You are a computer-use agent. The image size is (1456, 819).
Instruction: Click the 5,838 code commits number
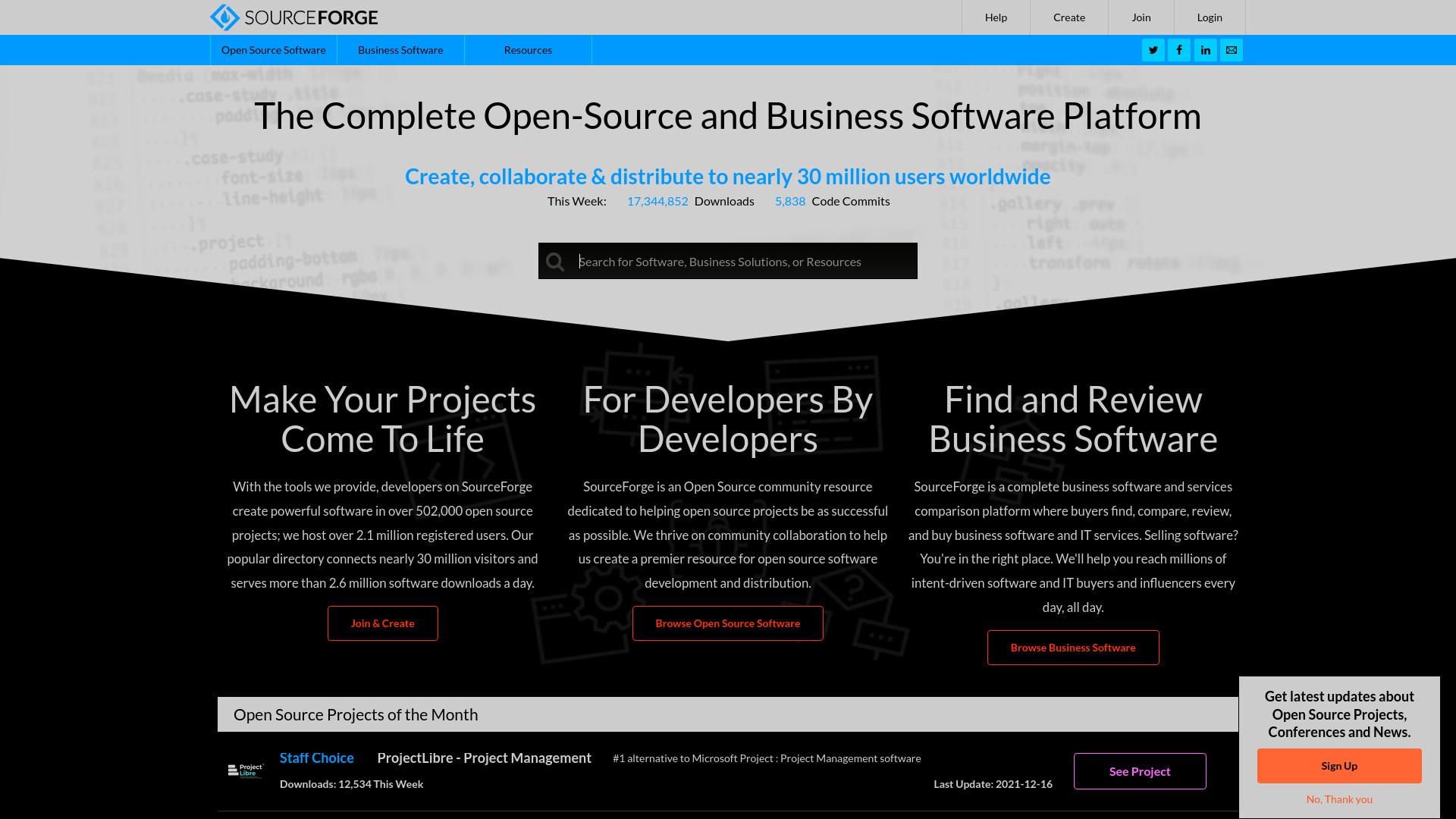coord(789,201)
